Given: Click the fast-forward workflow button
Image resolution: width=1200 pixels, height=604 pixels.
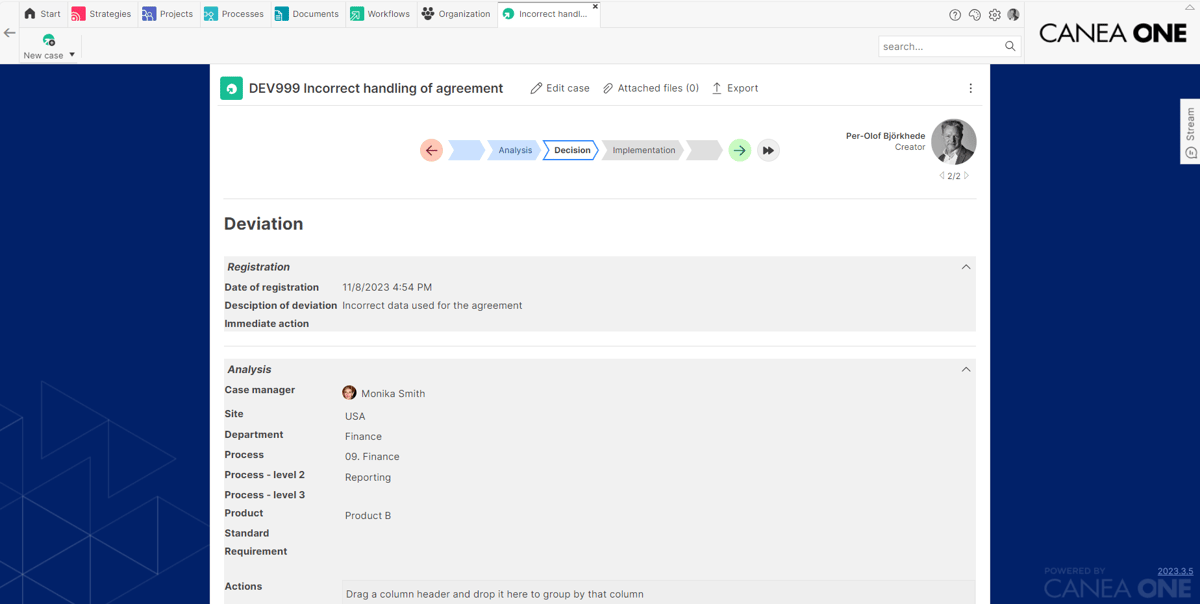Looking at the screenshot, I should coord(768,150).
